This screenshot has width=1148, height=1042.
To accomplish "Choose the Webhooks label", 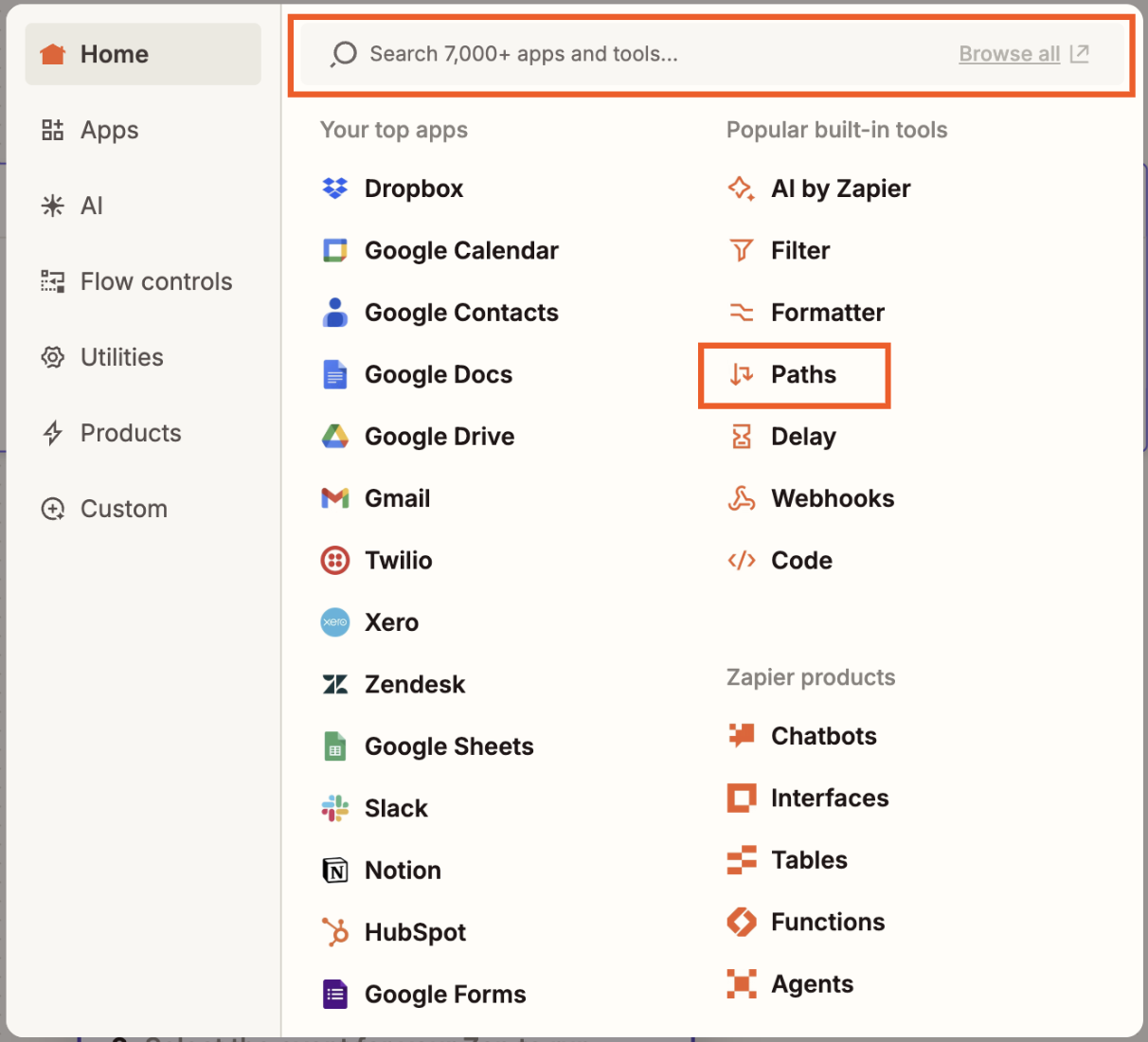I will tap(833, 498).
